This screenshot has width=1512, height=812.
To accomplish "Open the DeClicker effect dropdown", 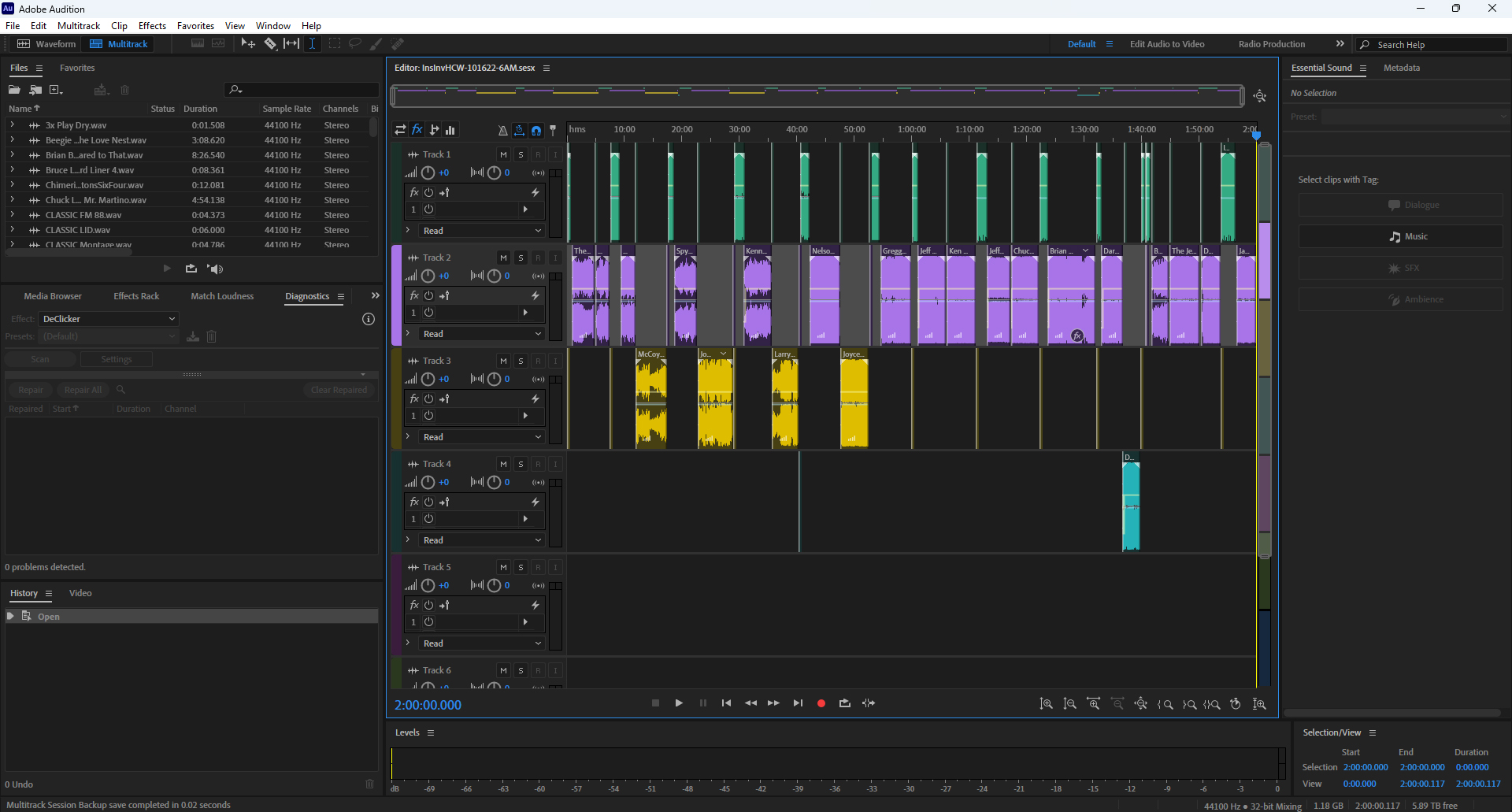I will 109,319.
